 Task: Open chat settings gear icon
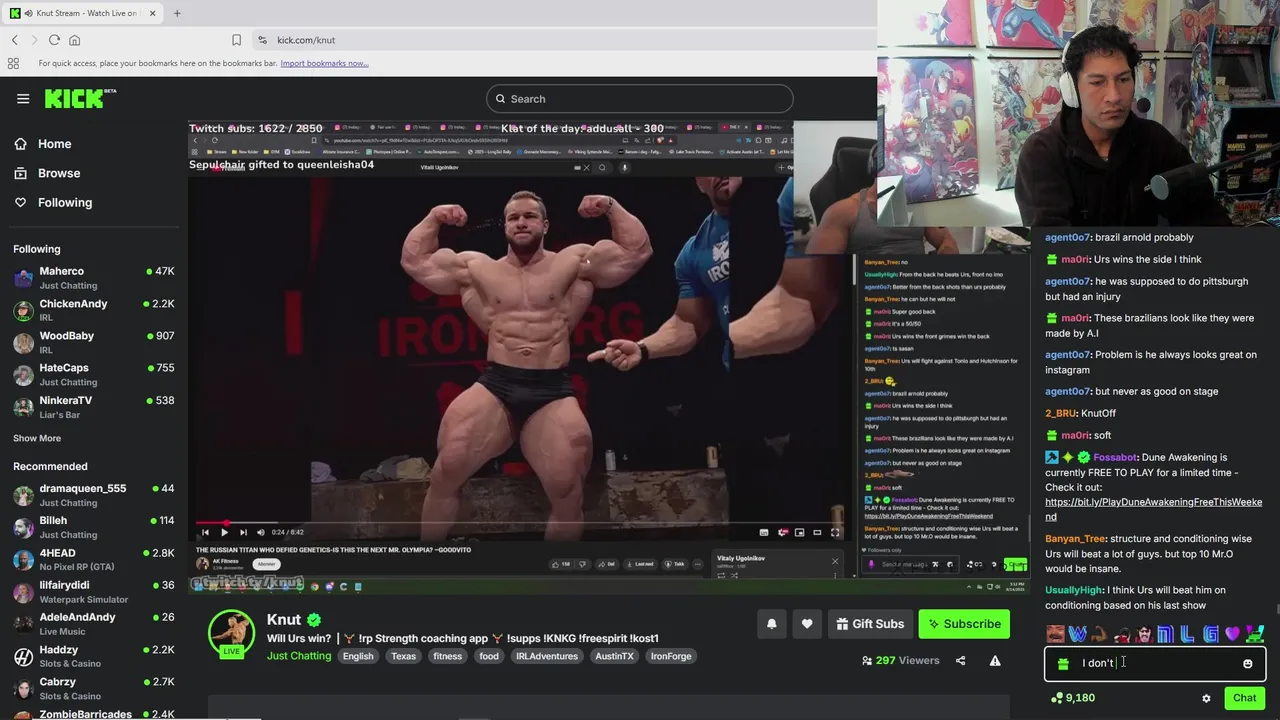pyautogui.click(x=1206, y=698)
